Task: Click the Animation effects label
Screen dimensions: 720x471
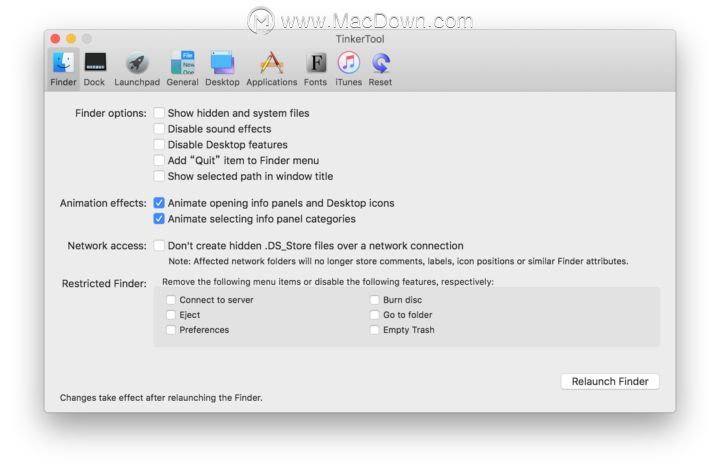Action: pos(103,203)
